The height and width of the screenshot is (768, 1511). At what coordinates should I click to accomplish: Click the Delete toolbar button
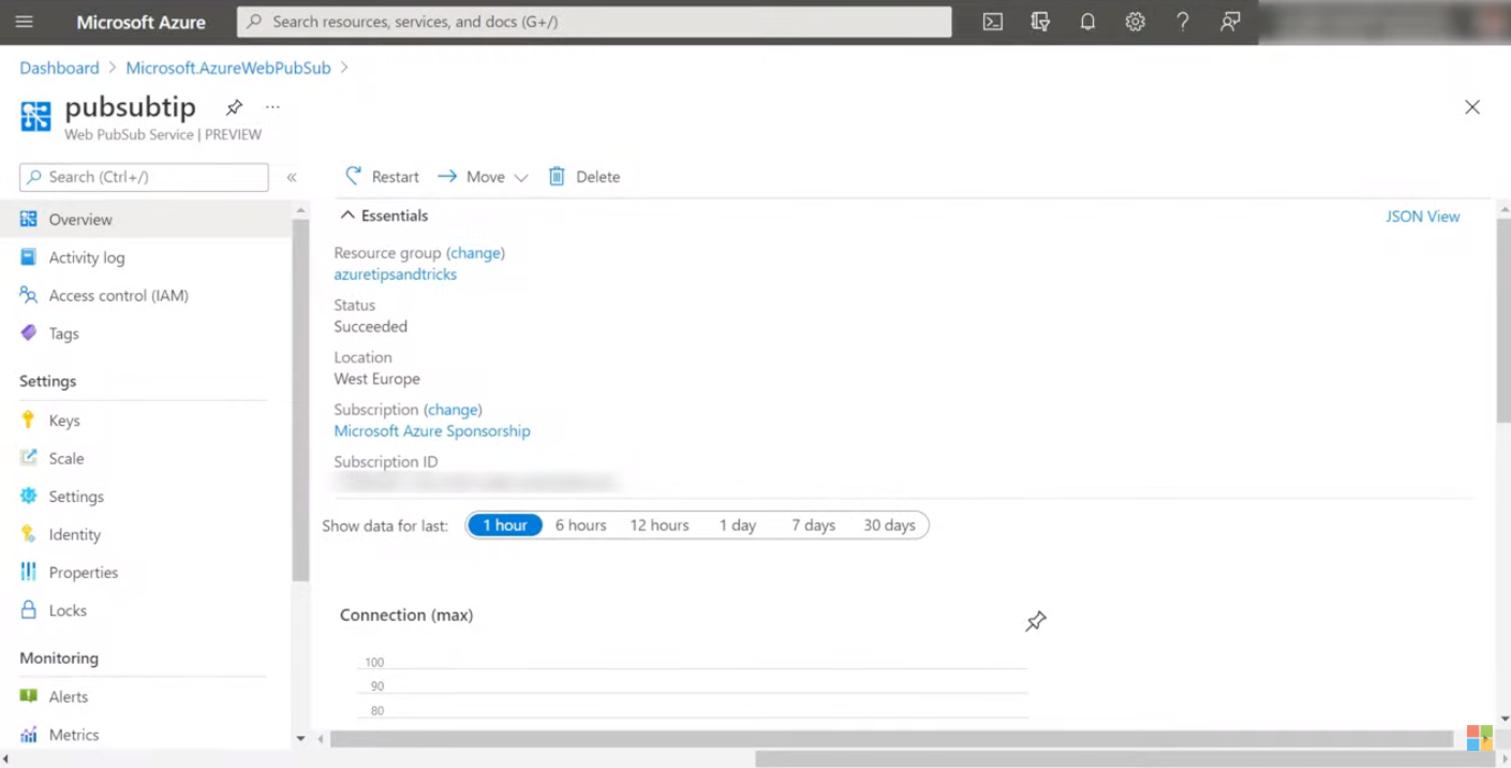point(584,177)
